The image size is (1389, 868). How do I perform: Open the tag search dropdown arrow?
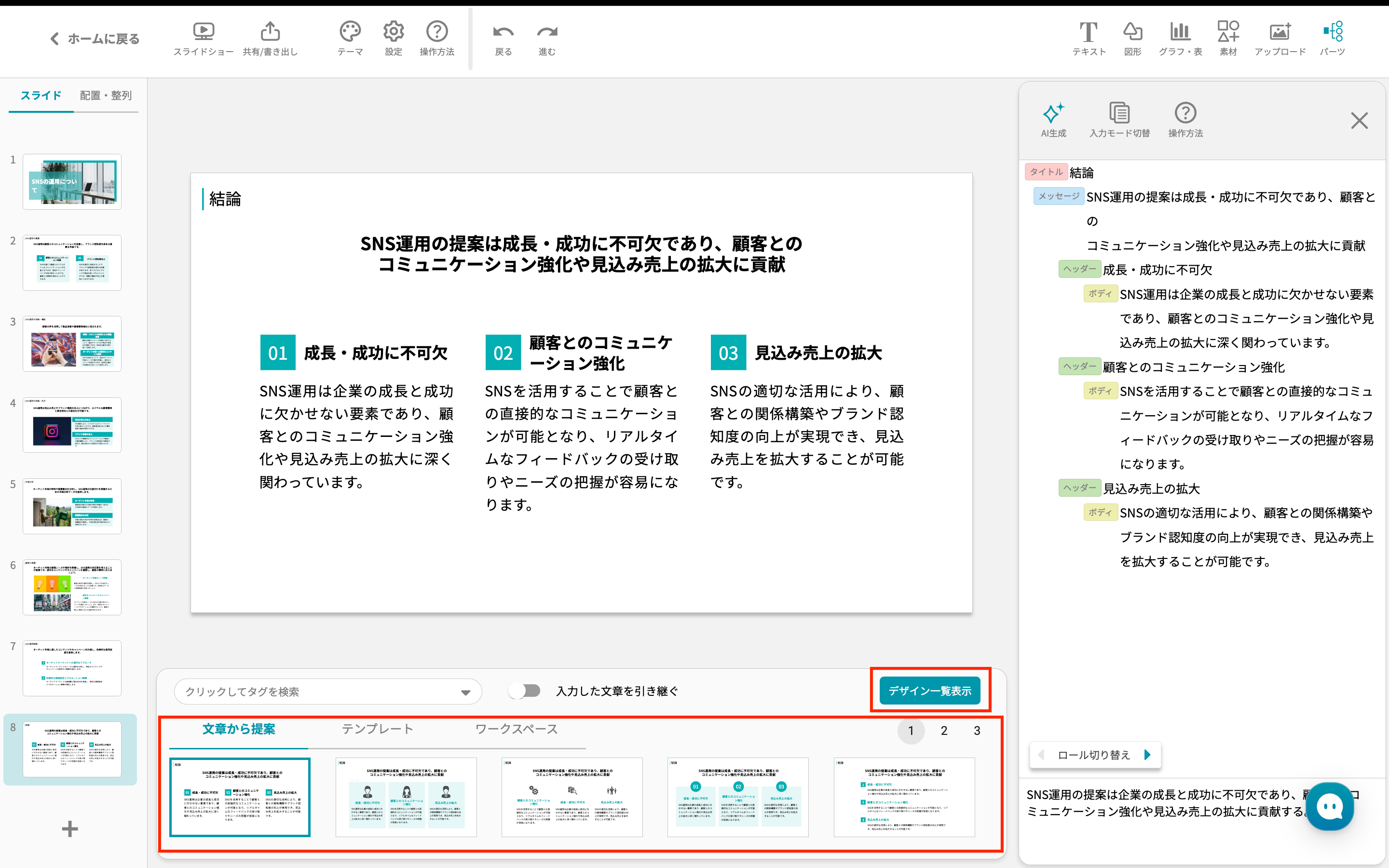(465, 692)
